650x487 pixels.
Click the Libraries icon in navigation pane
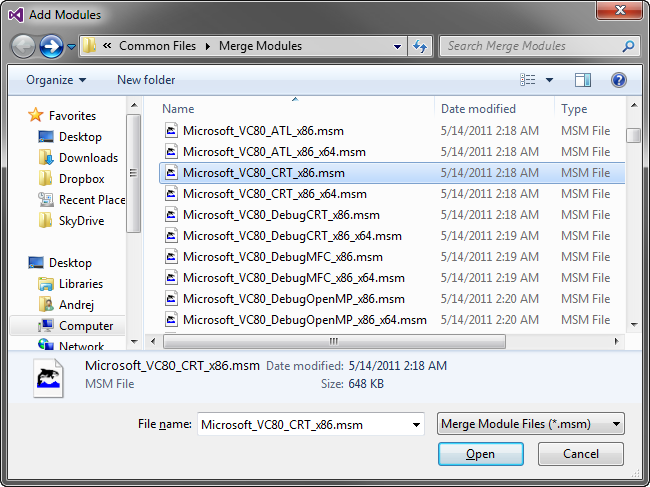(46, 284)
